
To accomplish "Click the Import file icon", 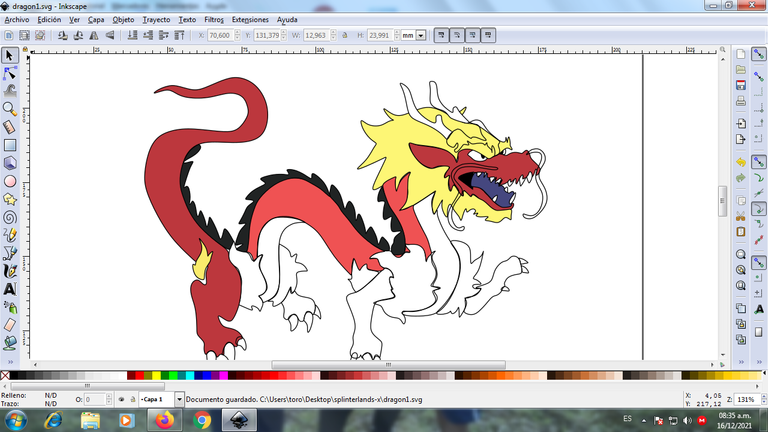I will pos(741,123).
